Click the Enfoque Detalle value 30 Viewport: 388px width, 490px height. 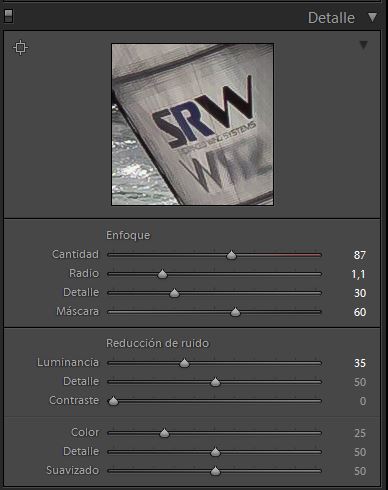tap(360, 293)
